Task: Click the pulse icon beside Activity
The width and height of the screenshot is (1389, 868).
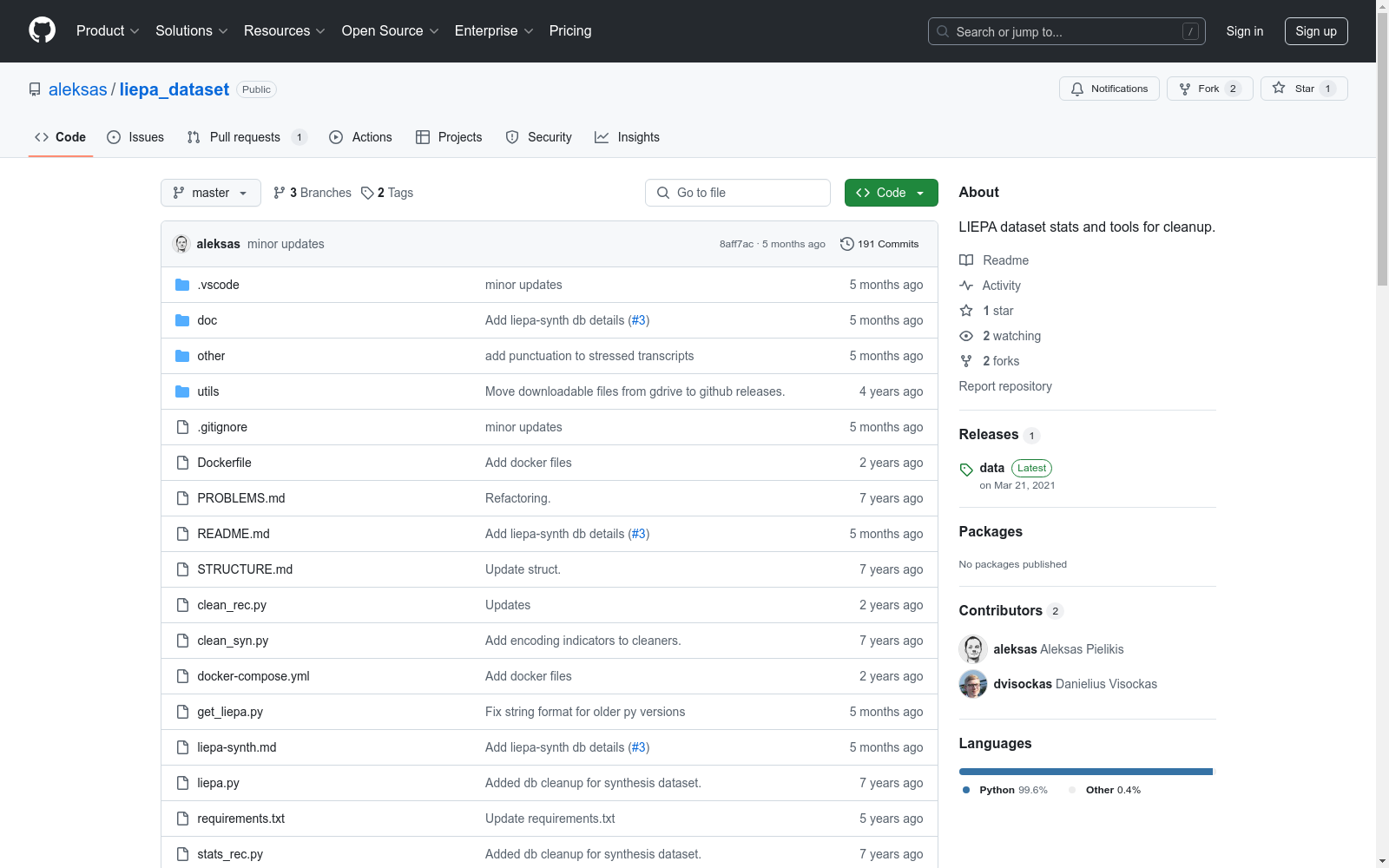Action: point(966,286)
